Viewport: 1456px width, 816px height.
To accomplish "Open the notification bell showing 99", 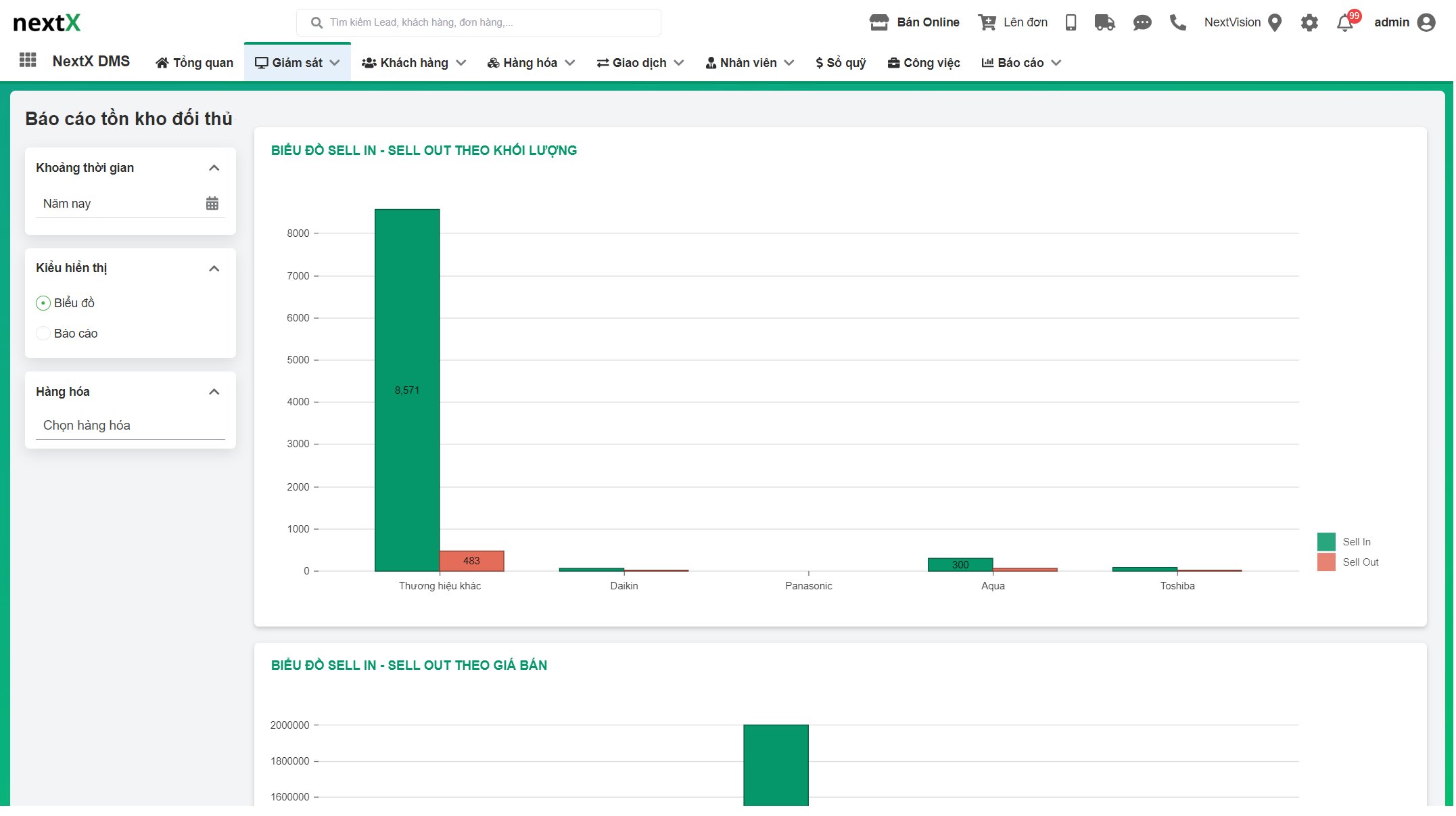I will tap(1344, 23).
